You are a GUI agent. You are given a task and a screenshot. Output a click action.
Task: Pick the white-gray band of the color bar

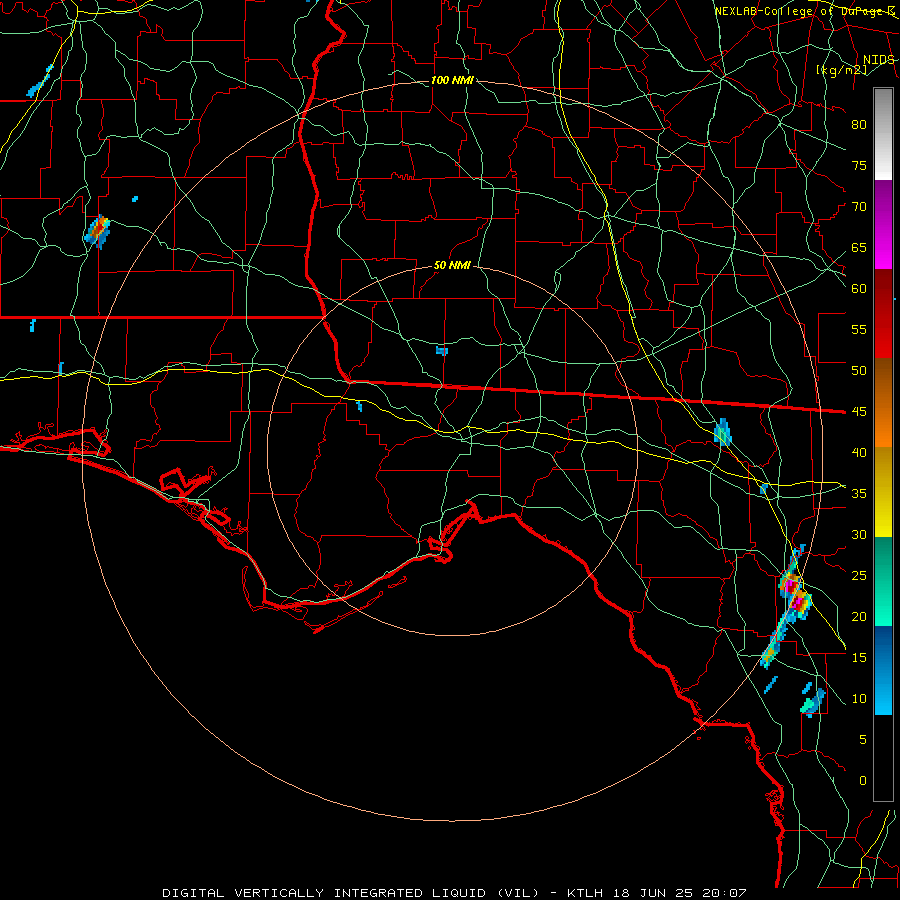[883, 134]
